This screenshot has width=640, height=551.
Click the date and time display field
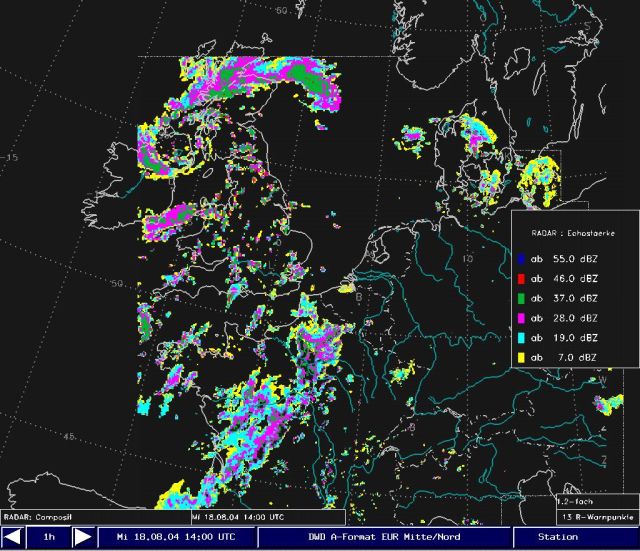(x=176, y=538)
